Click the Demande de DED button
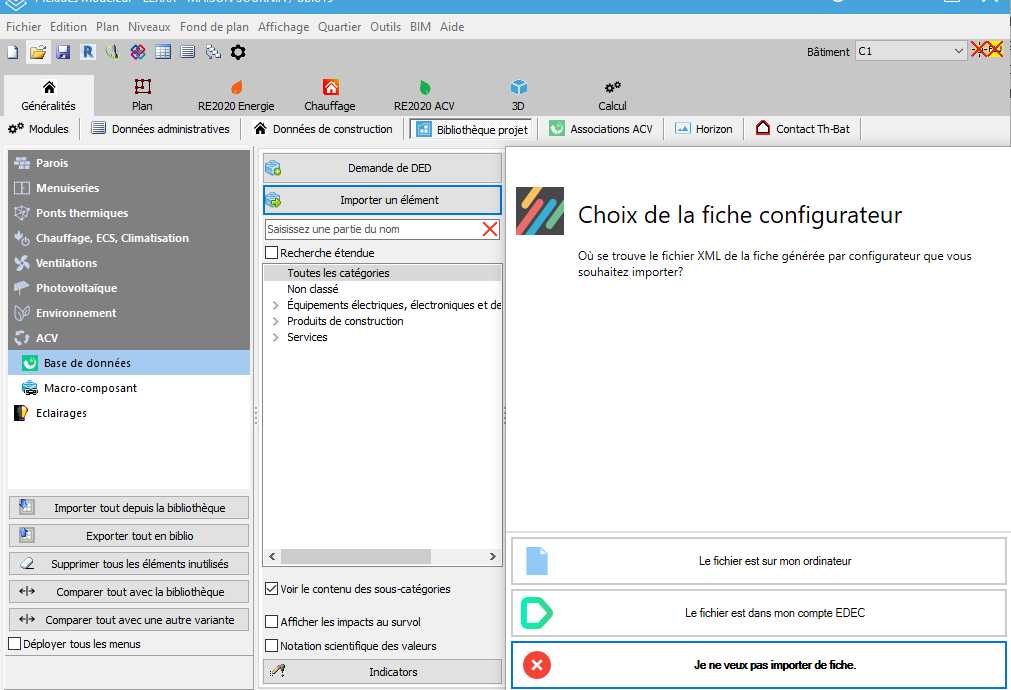The height and width of the screenshot is (690, 1011). (382, 168)
